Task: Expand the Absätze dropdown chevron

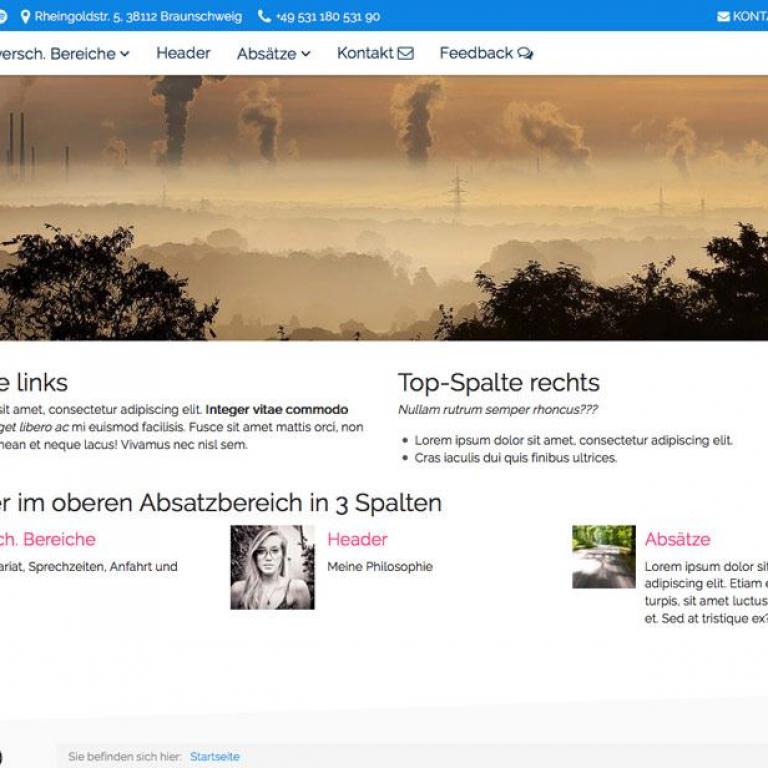Action: click(x=305, y=55)
